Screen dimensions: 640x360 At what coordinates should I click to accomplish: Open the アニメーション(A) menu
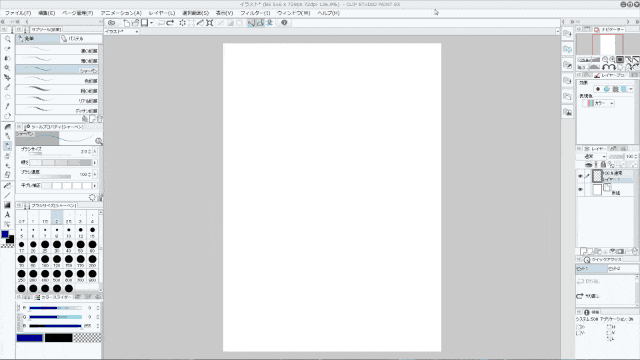121,13
